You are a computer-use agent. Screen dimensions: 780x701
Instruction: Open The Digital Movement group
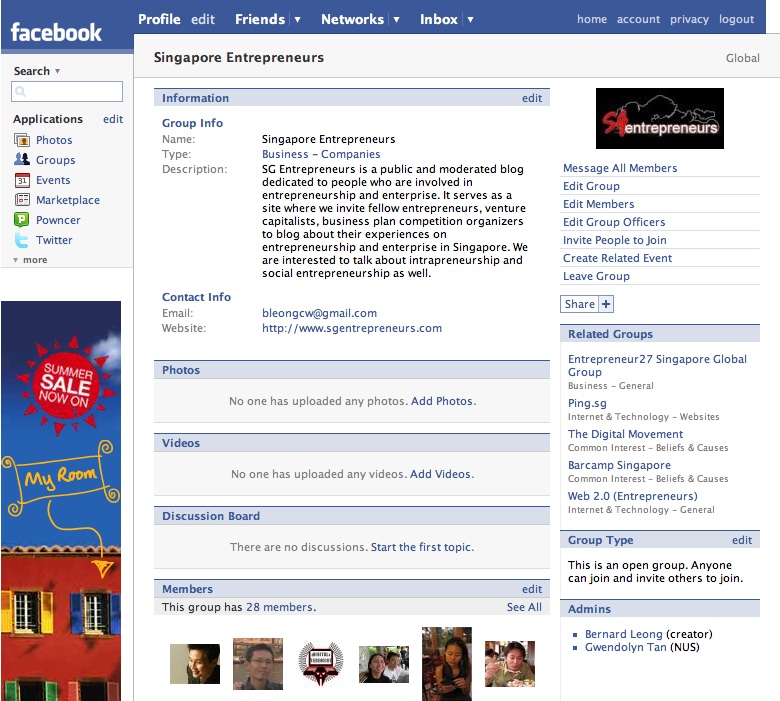[626, 434]
